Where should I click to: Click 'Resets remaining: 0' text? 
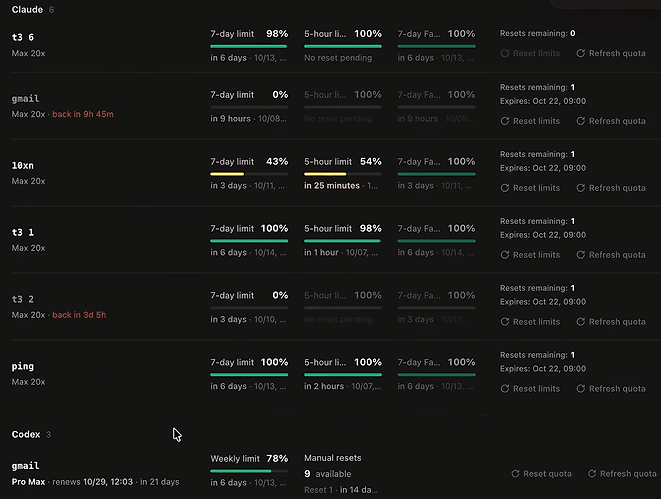(537, 33)
